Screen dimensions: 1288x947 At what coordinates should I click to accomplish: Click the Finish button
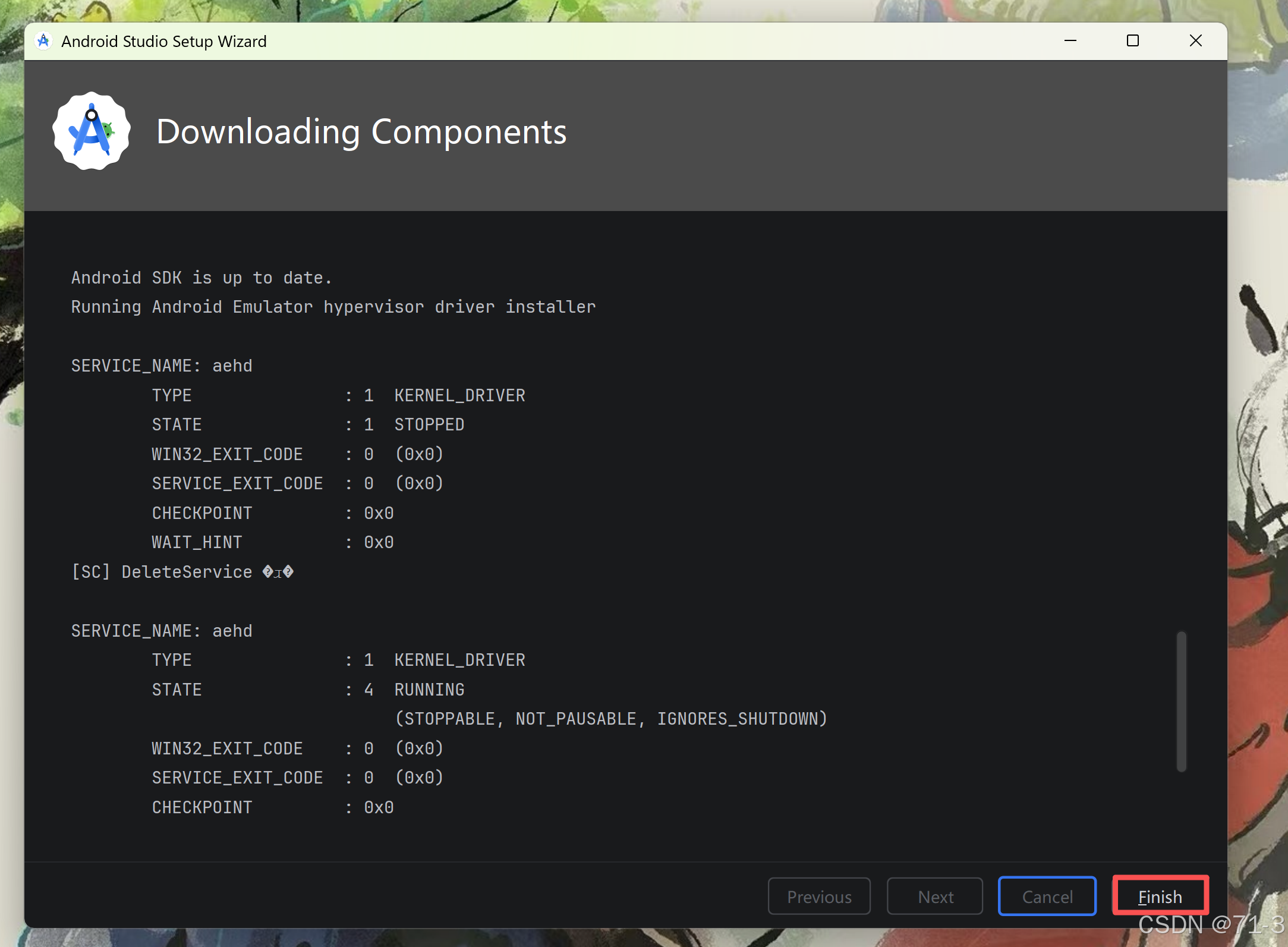tap(1160, 896)
